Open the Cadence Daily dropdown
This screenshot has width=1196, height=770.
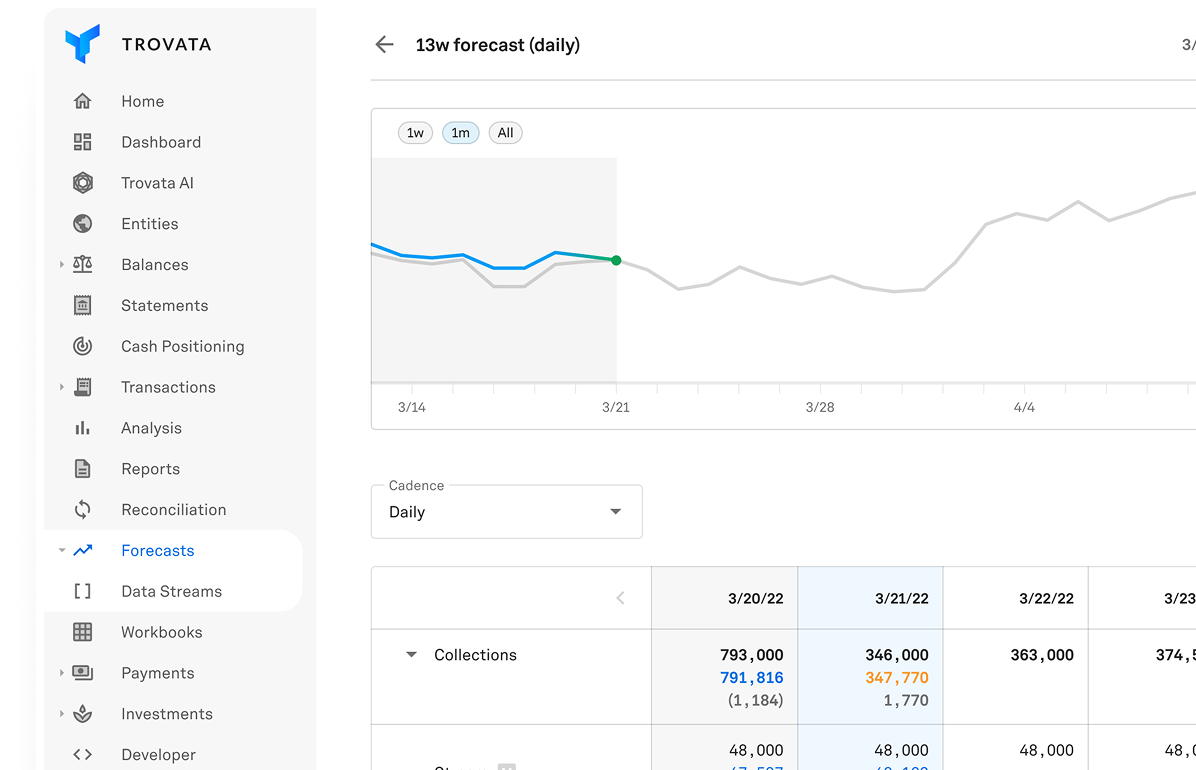pyautogui.click(x=506, y=512)
